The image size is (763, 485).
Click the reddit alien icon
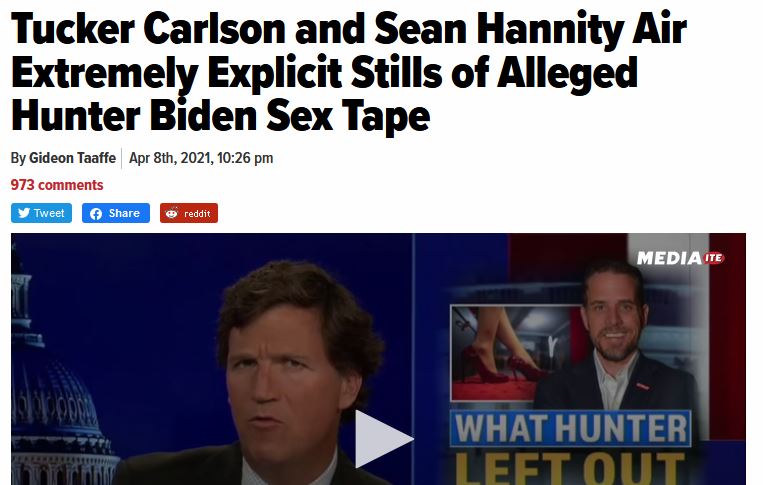click(x=172, y=213)
